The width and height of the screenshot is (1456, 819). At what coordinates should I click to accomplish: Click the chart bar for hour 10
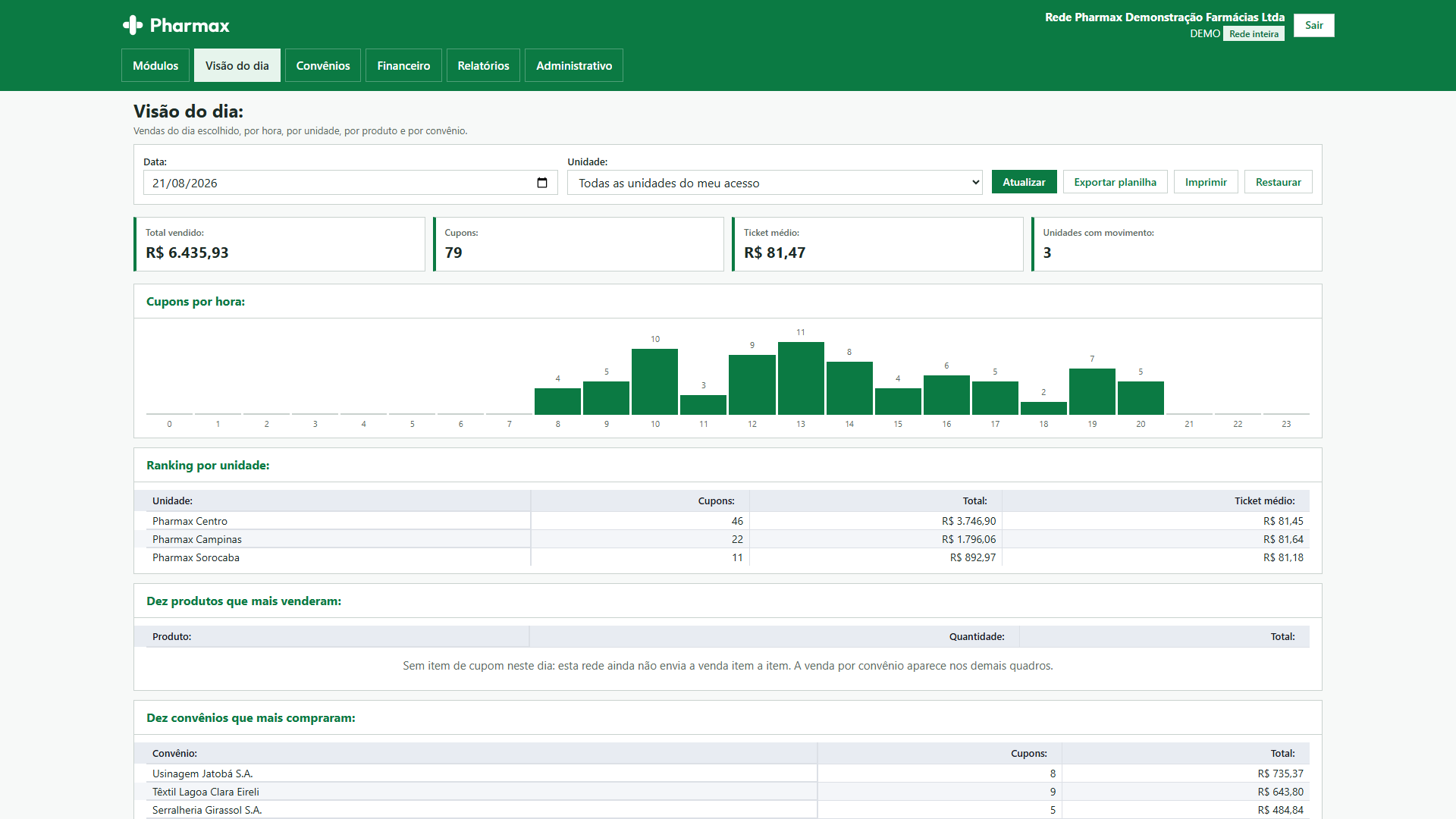pyautogui.click(x=655, y=381)
